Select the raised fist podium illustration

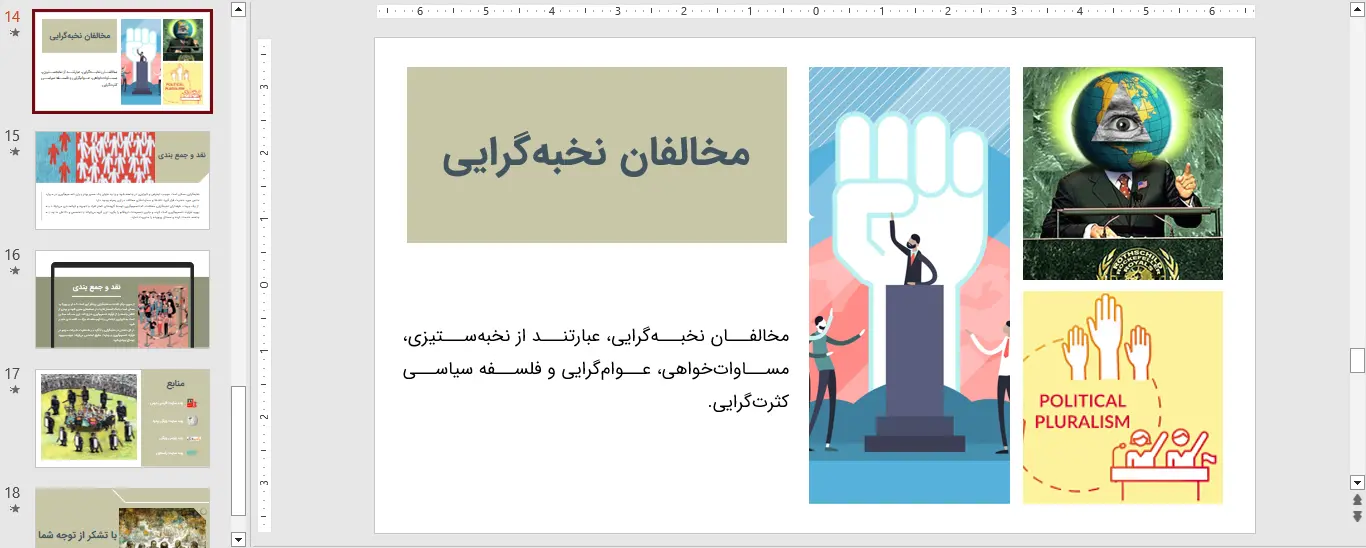(909, 285)
